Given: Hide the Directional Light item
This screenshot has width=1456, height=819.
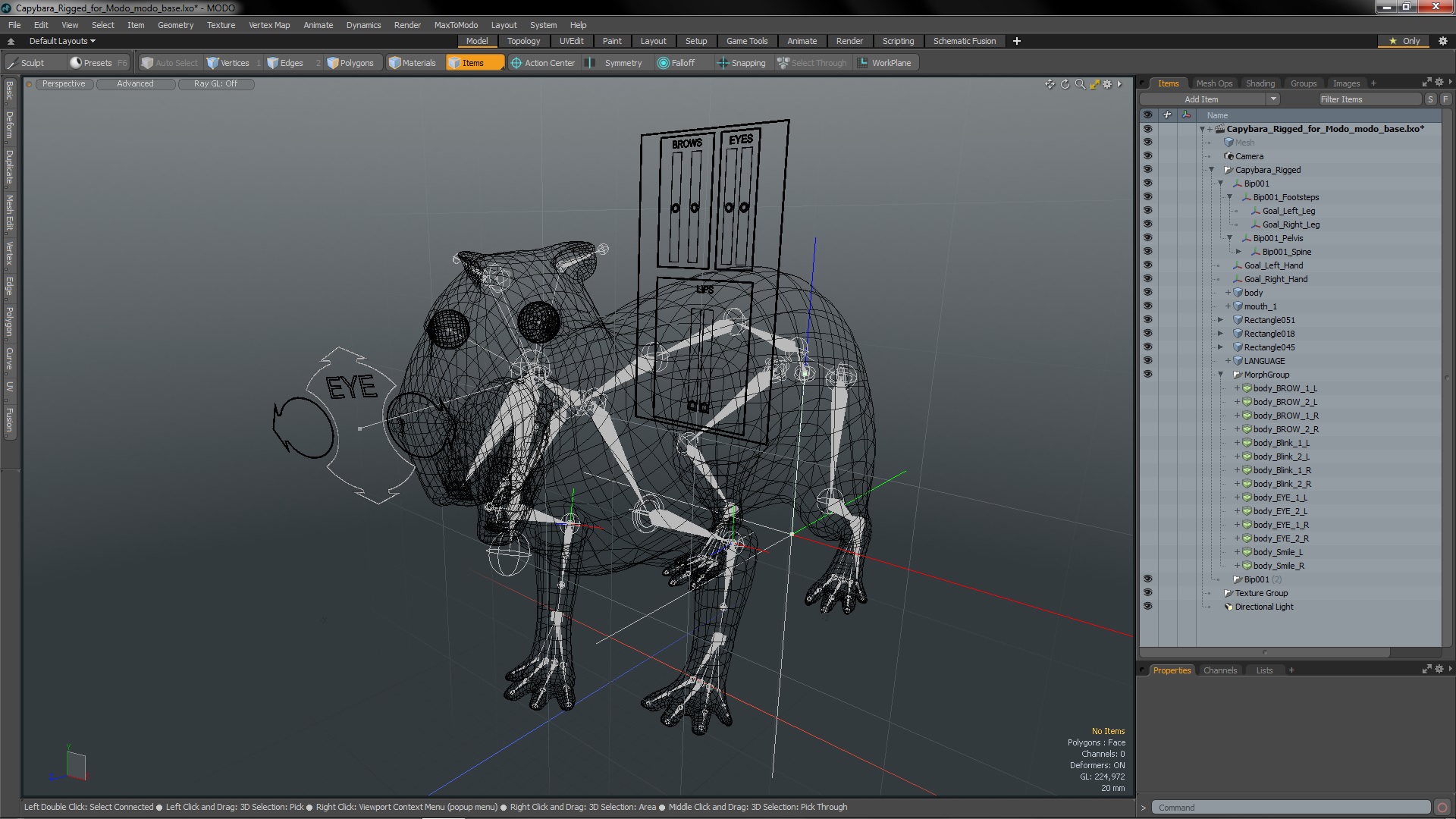Looking at the screenshot, I should click(x=1147, y=606).
